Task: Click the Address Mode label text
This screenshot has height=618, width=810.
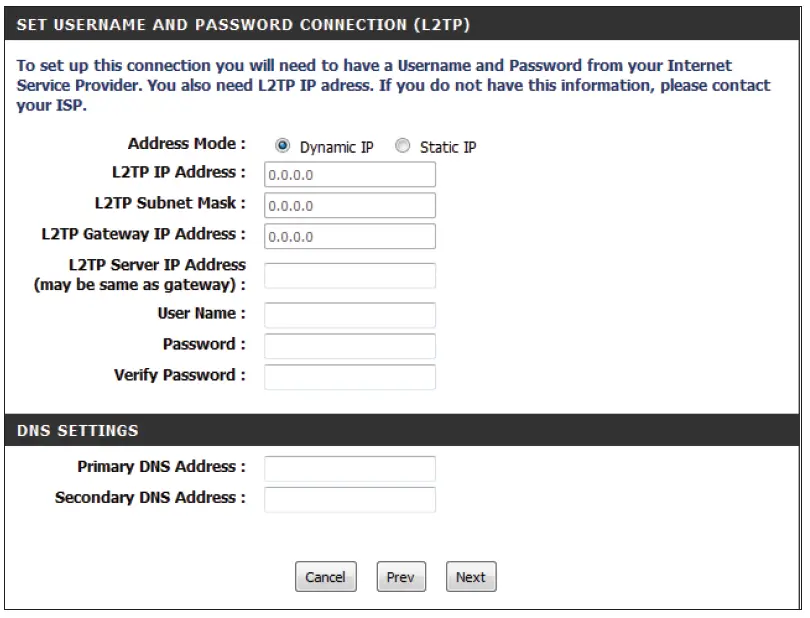Action: (186, 144)
